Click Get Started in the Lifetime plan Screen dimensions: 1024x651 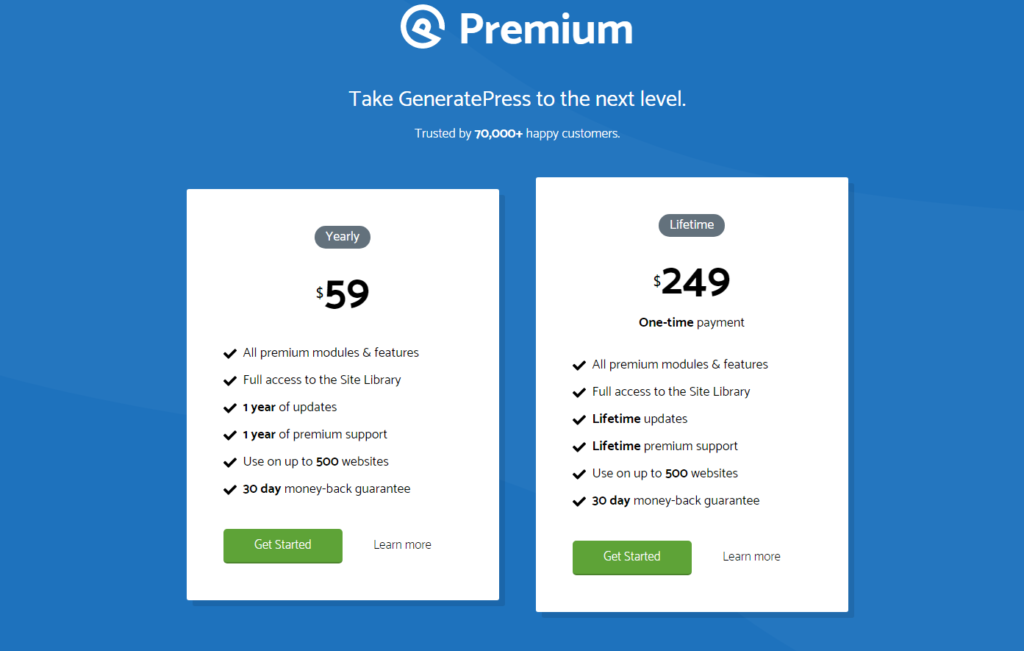point(631,557)
